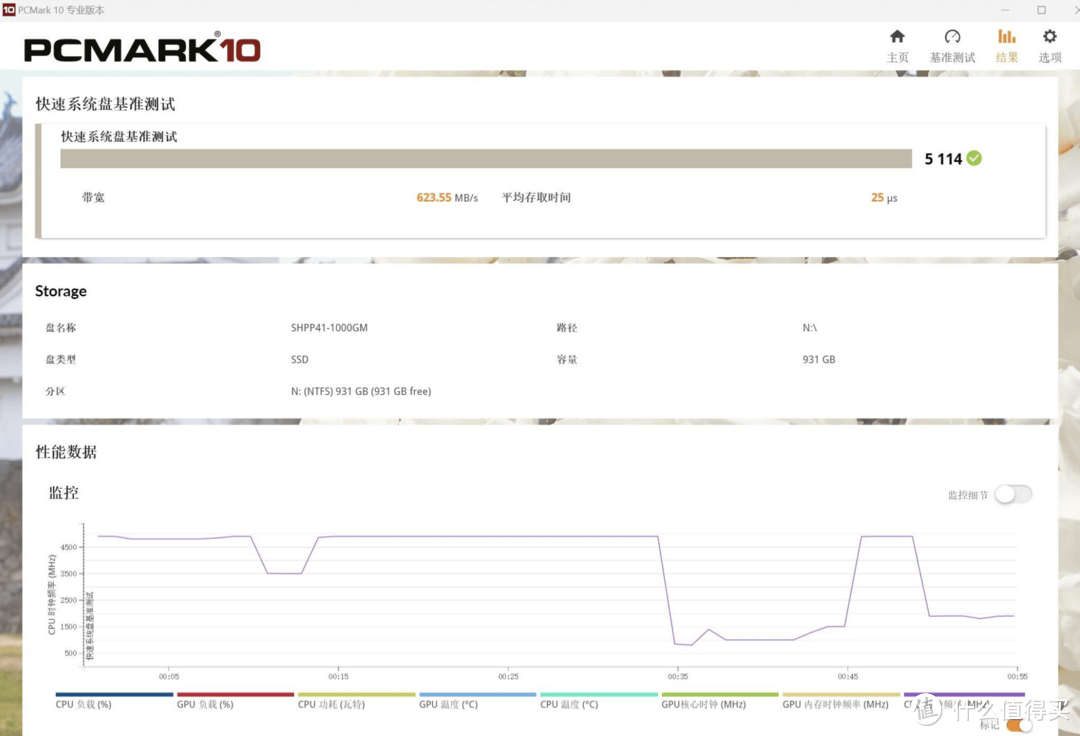Viewport: 1080px width, 736px height.
Task: Toggle CPU 温度 (°C) legend series
Action: (x=569, y=704)
